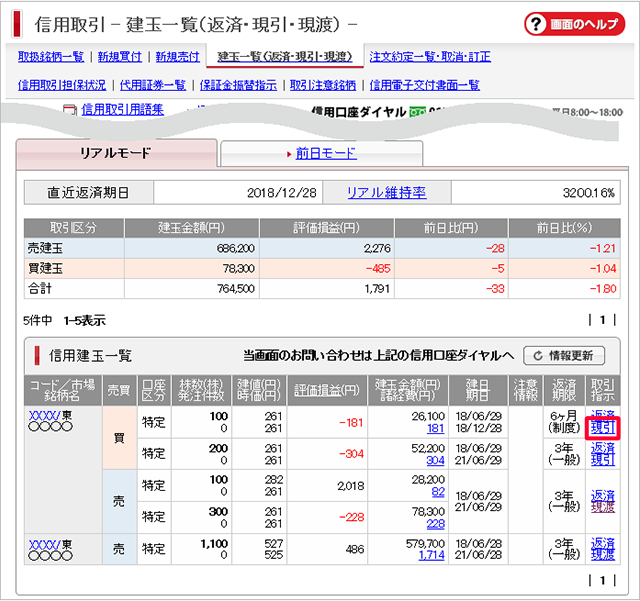Switch to 前日モード tab
640x601 pixels.
[326, 153]
